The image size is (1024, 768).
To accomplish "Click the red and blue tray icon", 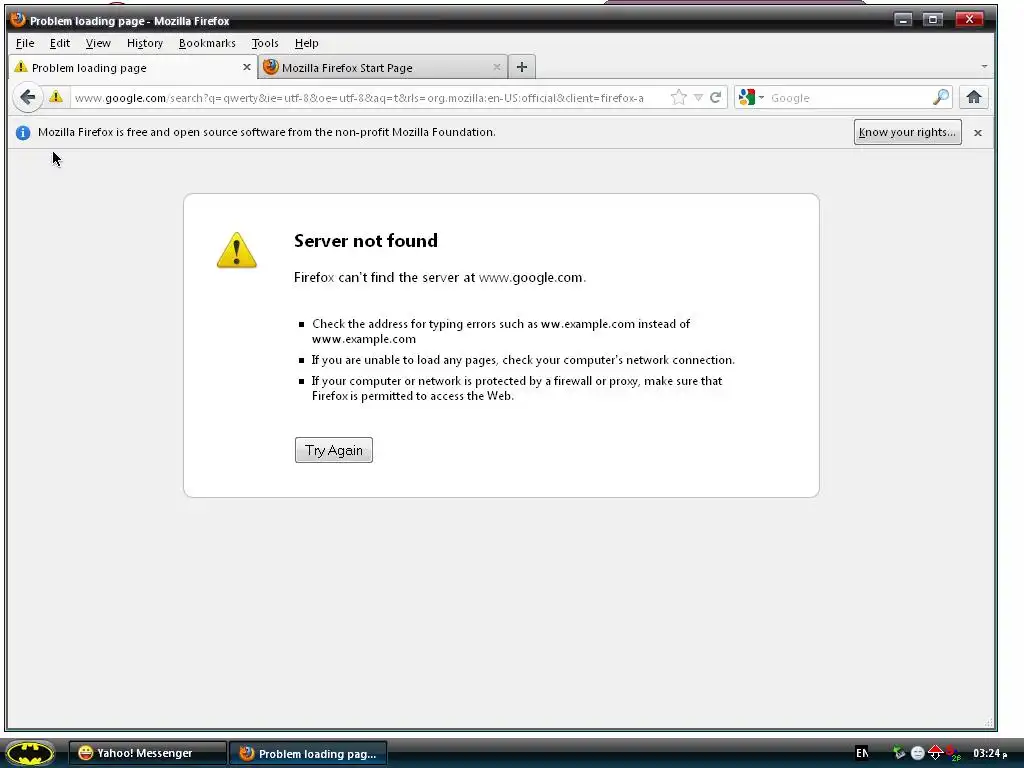I will pyautogui.click(x=953, y=753).
